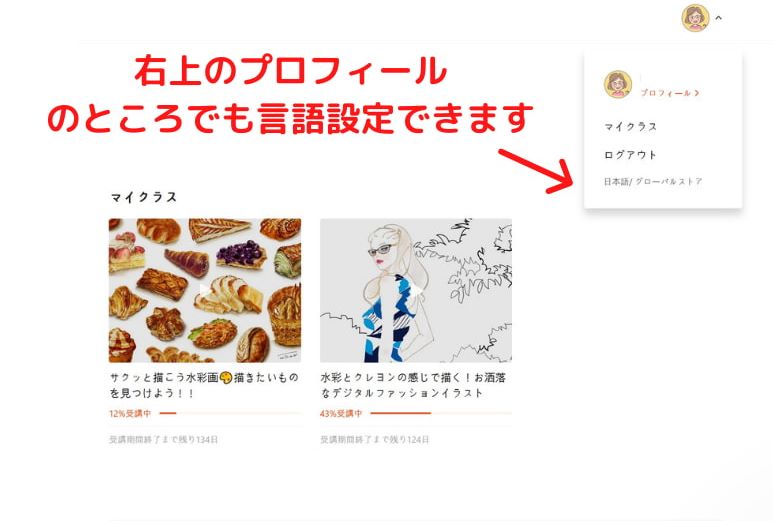This screenshot has height=521, width=773.
Task: Open the プロフィール link in the dropdown
Action: click(666, 93)
